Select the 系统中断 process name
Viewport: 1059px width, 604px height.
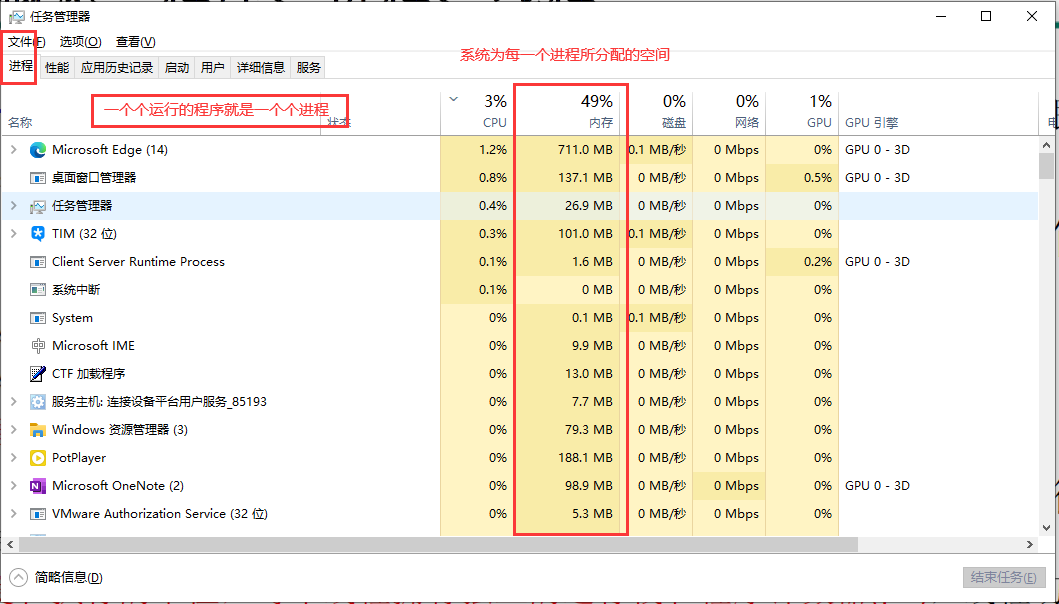point(76,290)
